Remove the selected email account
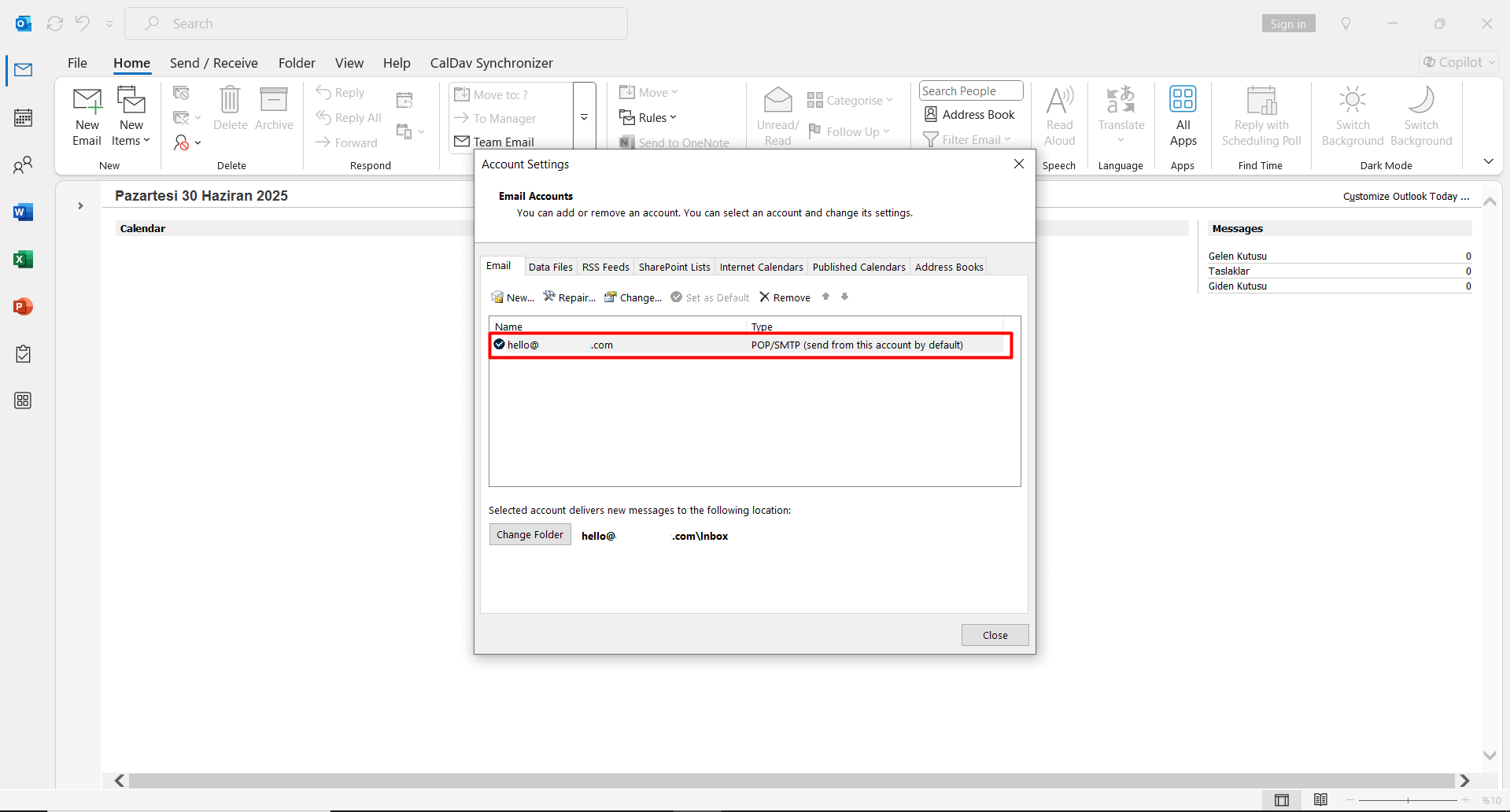 click(x=785, y=297)
